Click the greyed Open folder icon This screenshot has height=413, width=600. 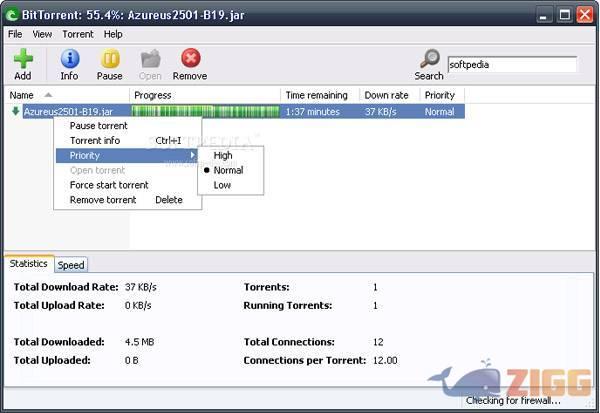pyautogui.click(x=150, y=59)
